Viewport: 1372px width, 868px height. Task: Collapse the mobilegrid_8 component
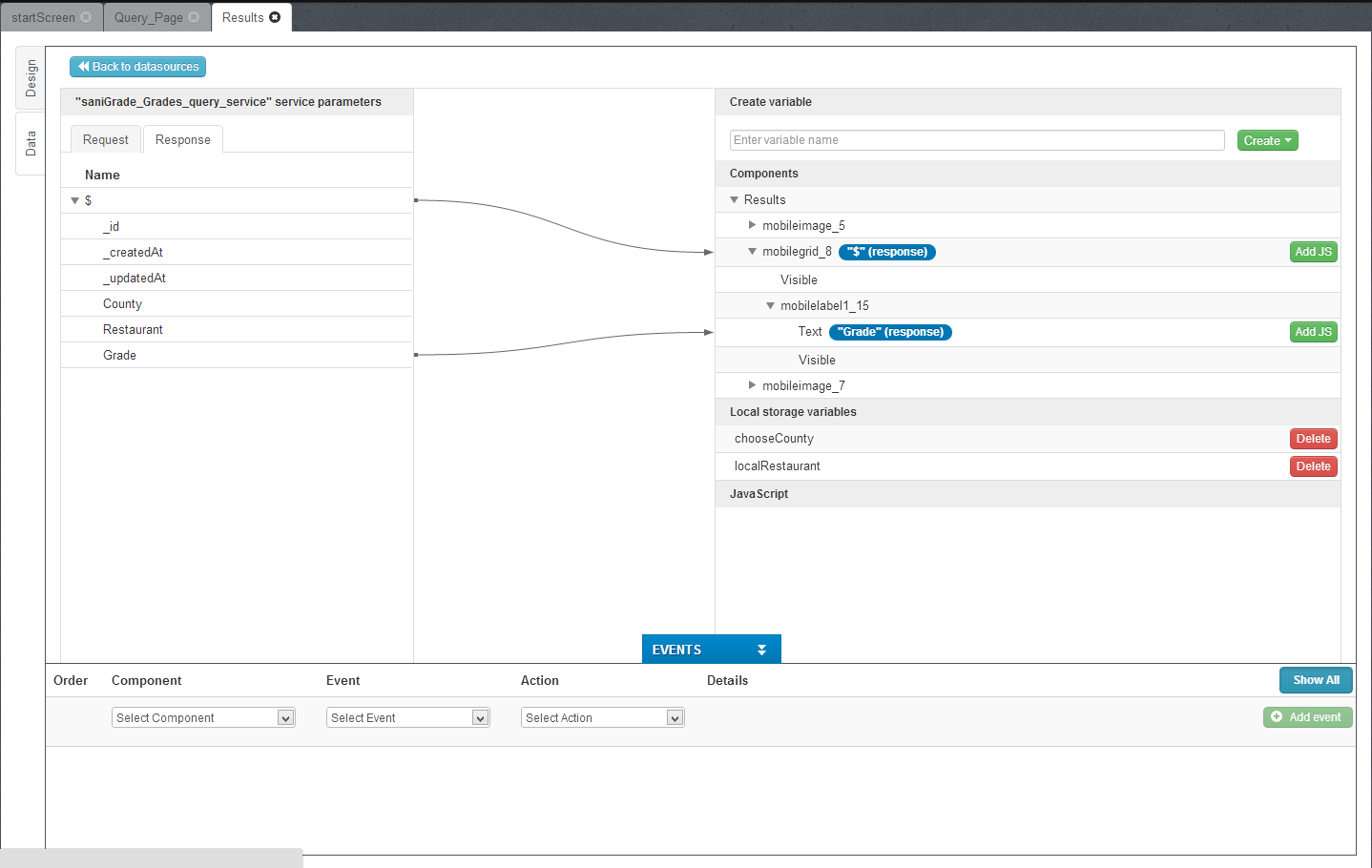click(x=752, y=252)
